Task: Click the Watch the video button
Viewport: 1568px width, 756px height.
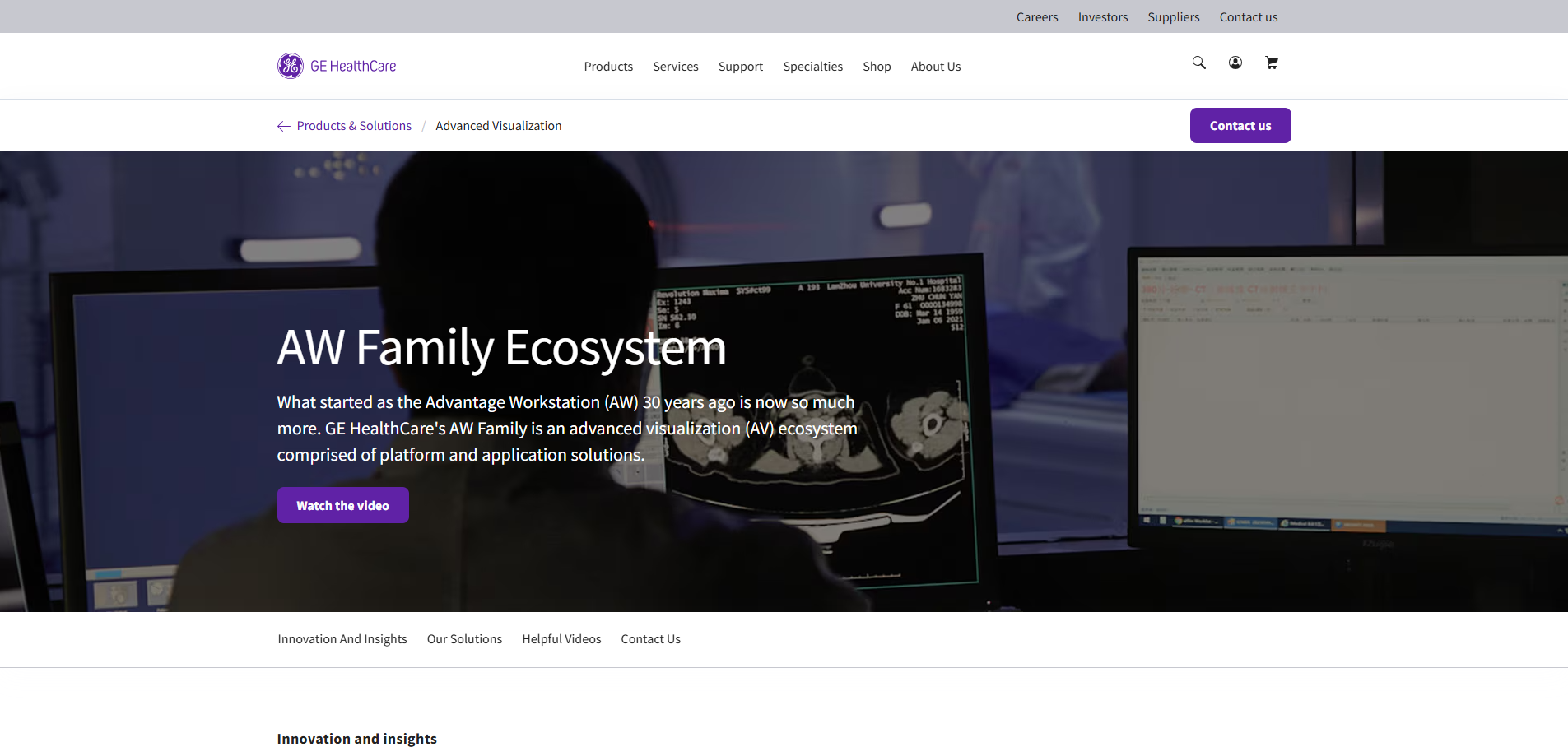Action: (343, 506)
